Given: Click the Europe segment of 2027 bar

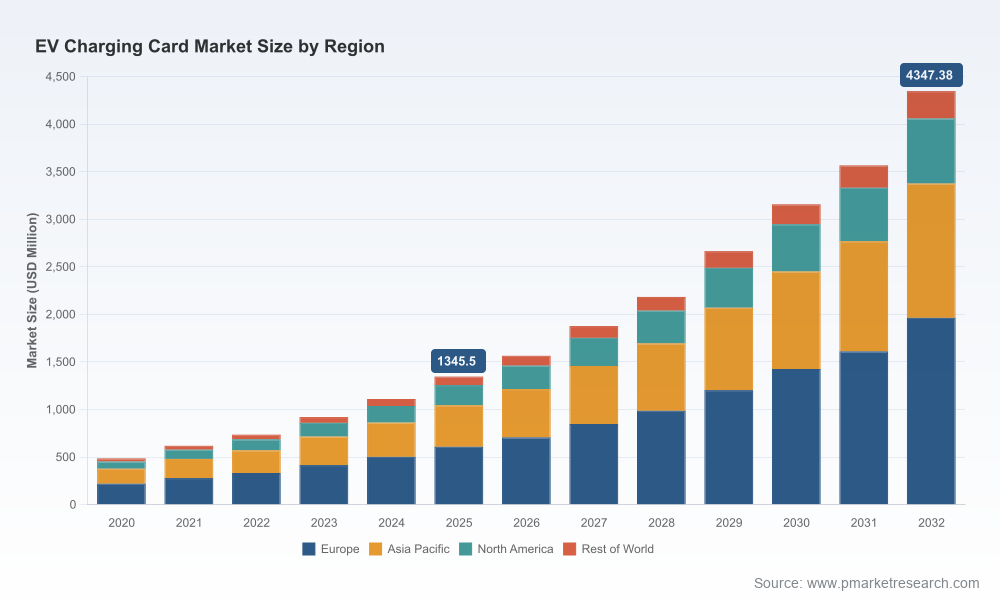Looking at the screenshot, I should (594, 464).
